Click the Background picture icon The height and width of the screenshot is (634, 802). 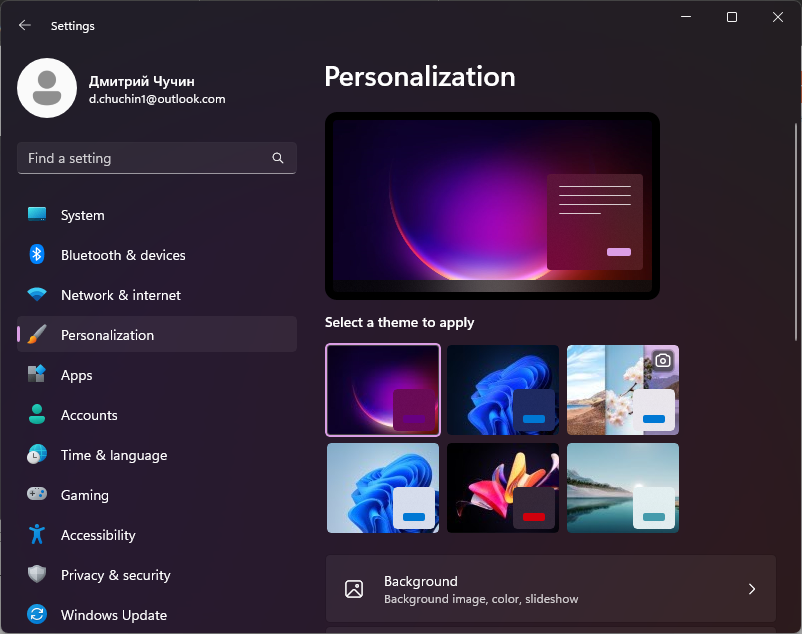354,589
